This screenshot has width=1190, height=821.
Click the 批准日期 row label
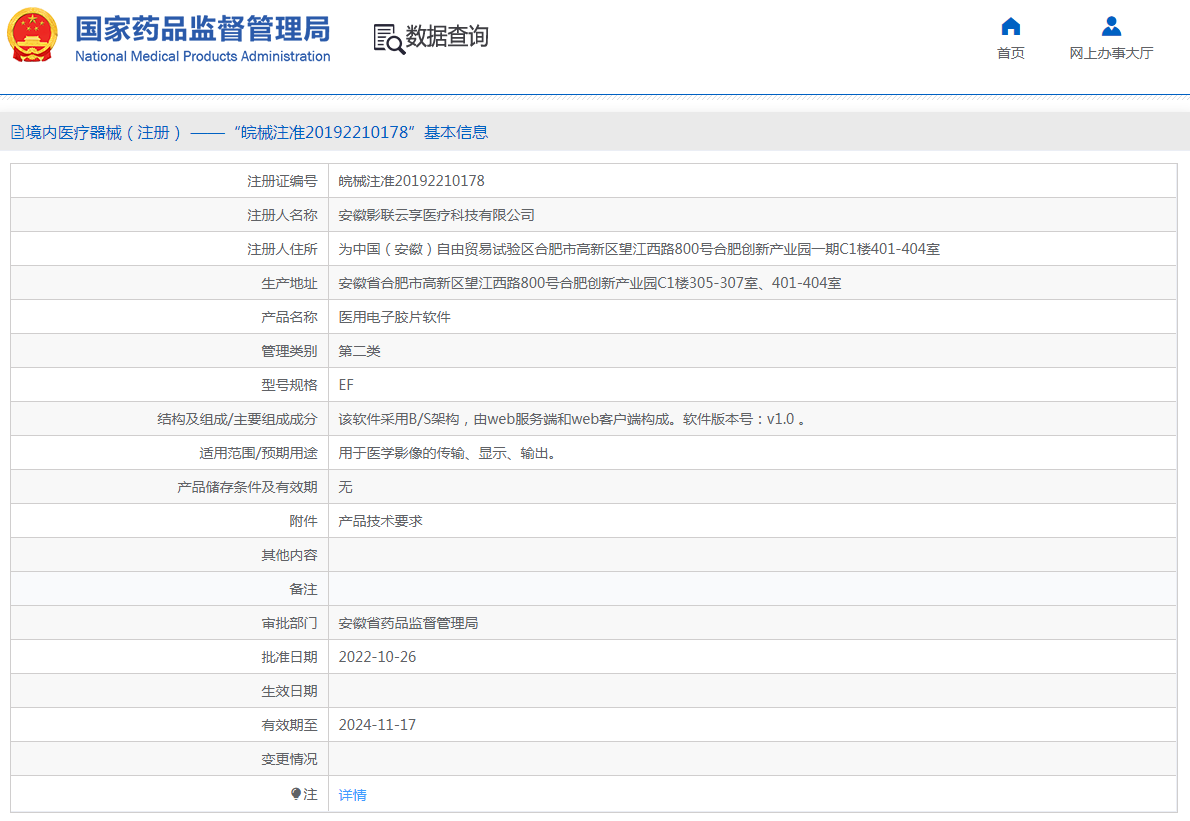pyautogui.click(x=289, y=657)
